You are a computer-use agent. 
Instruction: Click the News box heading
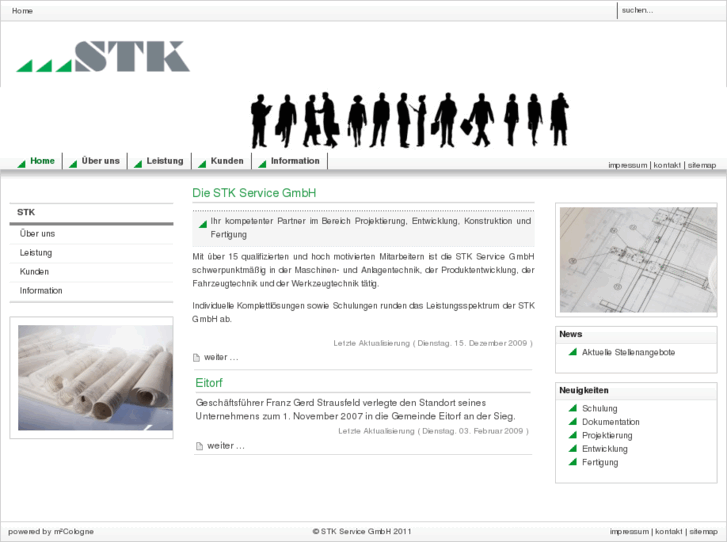click(x=570, y=334)
